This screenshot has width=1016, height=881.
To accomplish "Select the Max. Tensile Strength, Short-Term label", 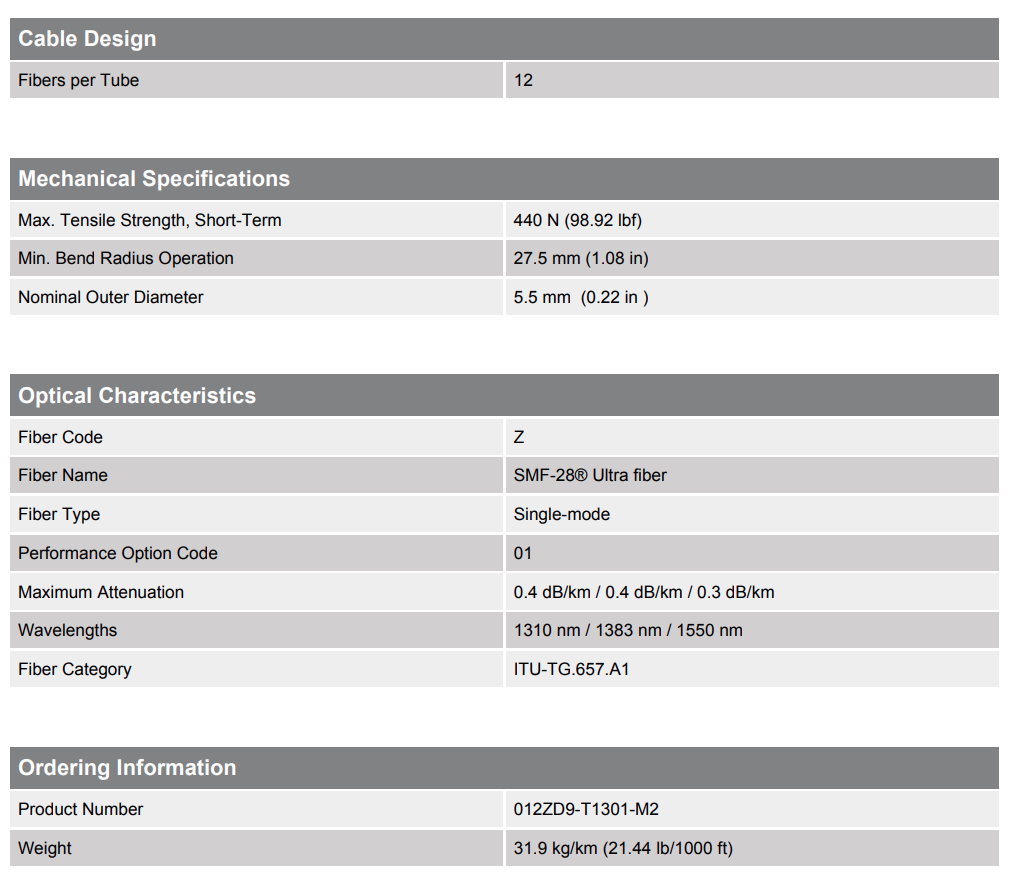I will 149,220.
